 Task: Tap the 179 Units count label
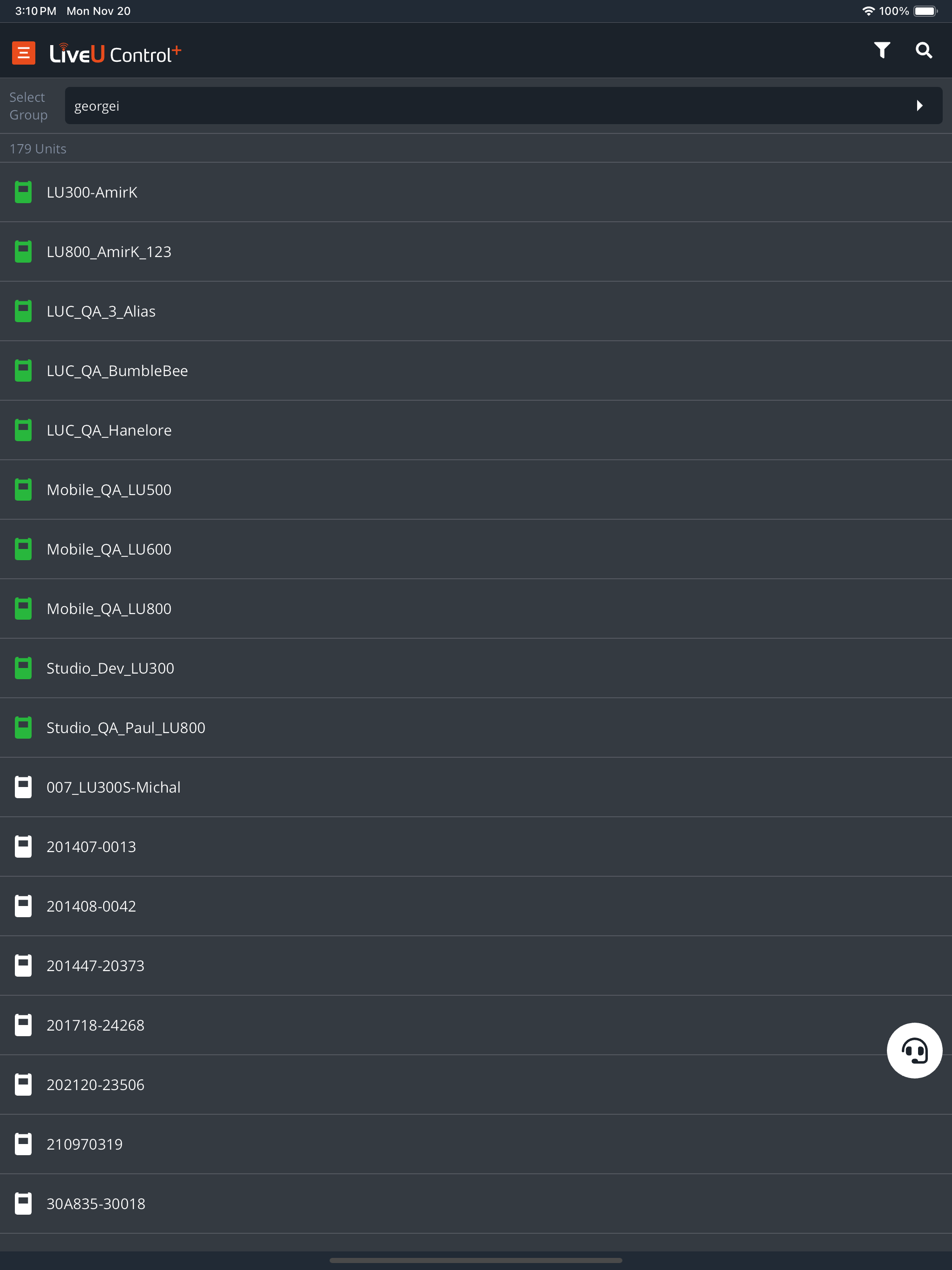[38, 149]
